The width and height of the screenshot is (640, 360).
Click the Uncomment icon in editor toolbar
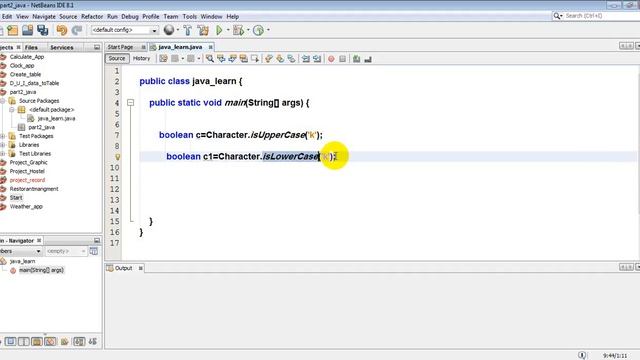(x=368, y=59)
